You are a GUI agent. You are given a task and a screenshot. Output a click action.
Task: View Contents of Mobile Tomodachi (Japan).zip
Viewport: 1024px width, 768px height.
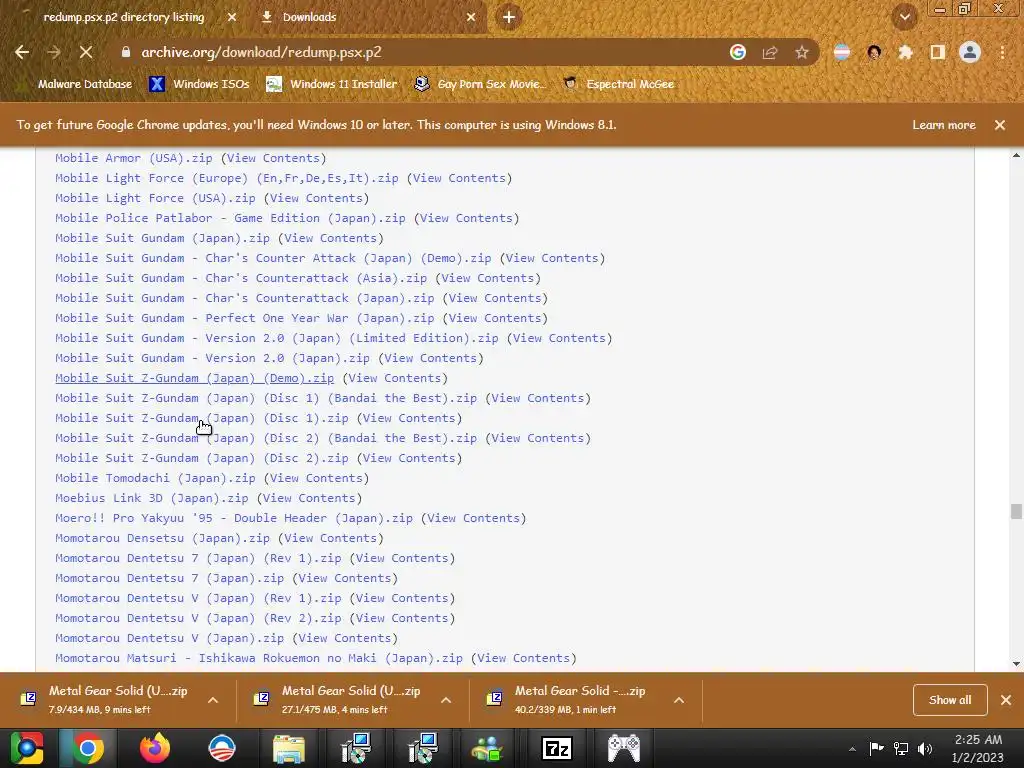tap(316, 478)
